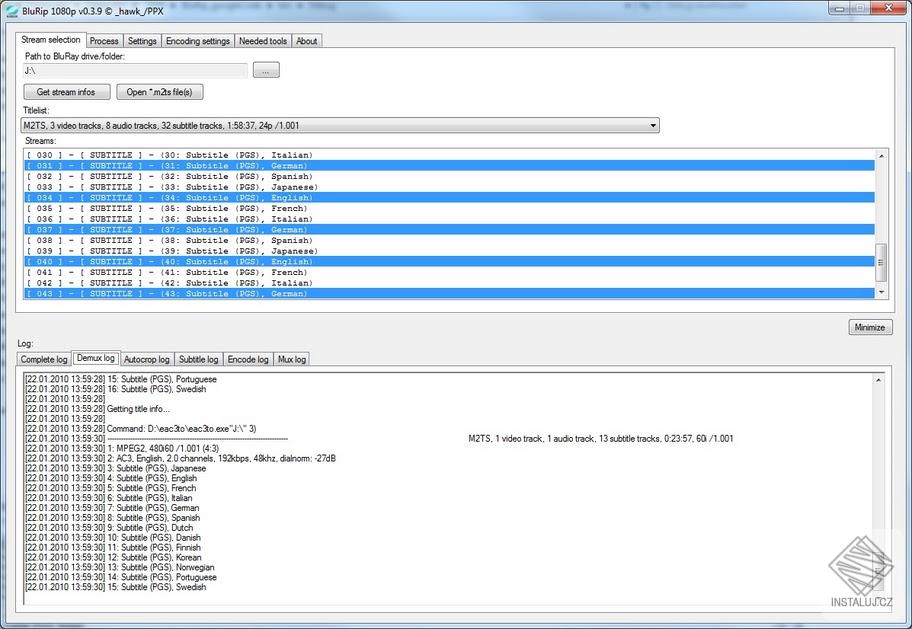Open the Process tab
The height and width of the screenshot is (629, 912).
(x=104, y=41)
